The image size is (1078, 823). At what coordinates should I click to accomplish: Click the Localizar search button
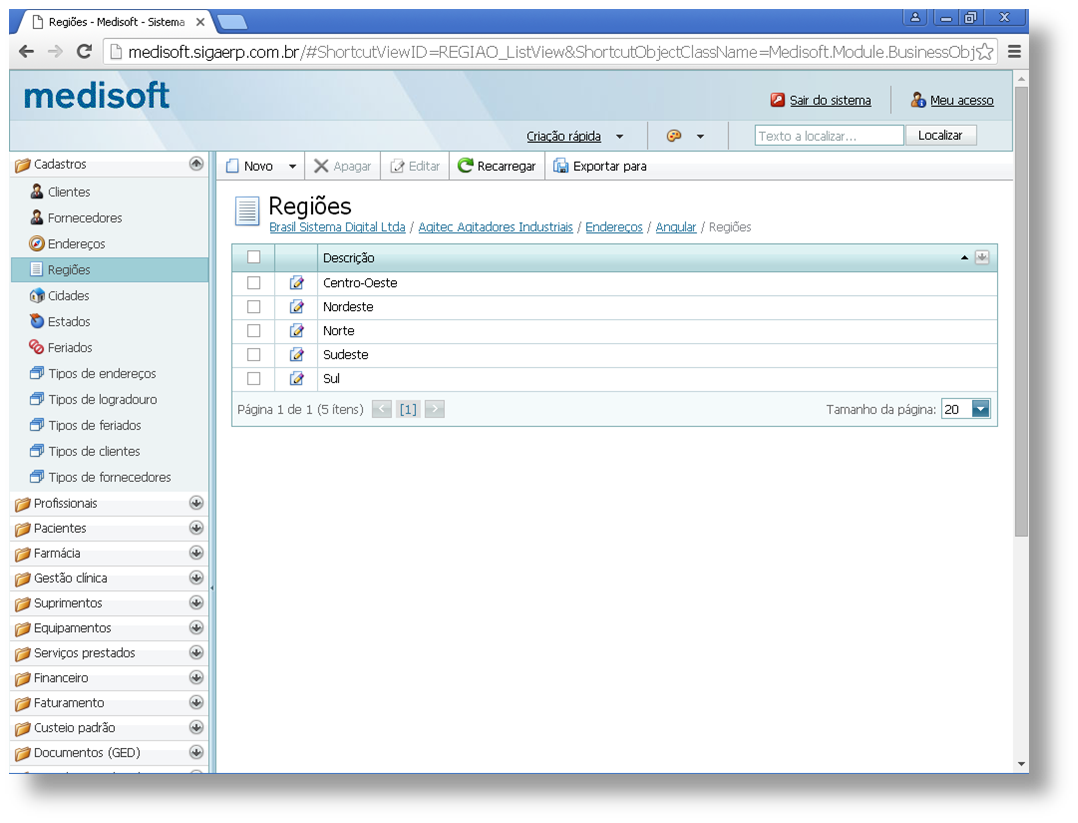(940, 135)
